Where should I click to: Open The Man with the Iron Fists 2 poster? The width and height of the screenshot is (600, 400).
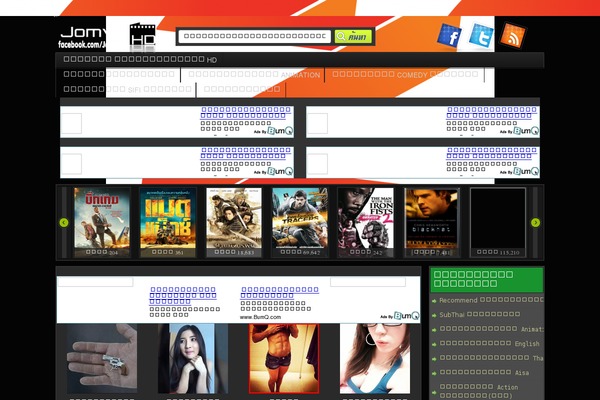pyautogui.click(x=366, y=222)
